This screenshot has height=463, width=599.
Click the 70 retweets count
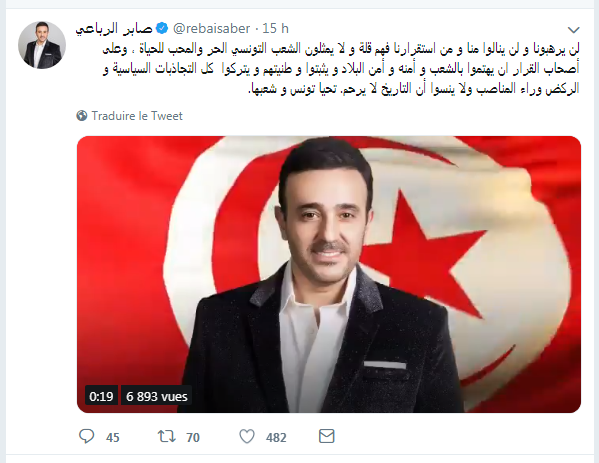click(193, 437)
